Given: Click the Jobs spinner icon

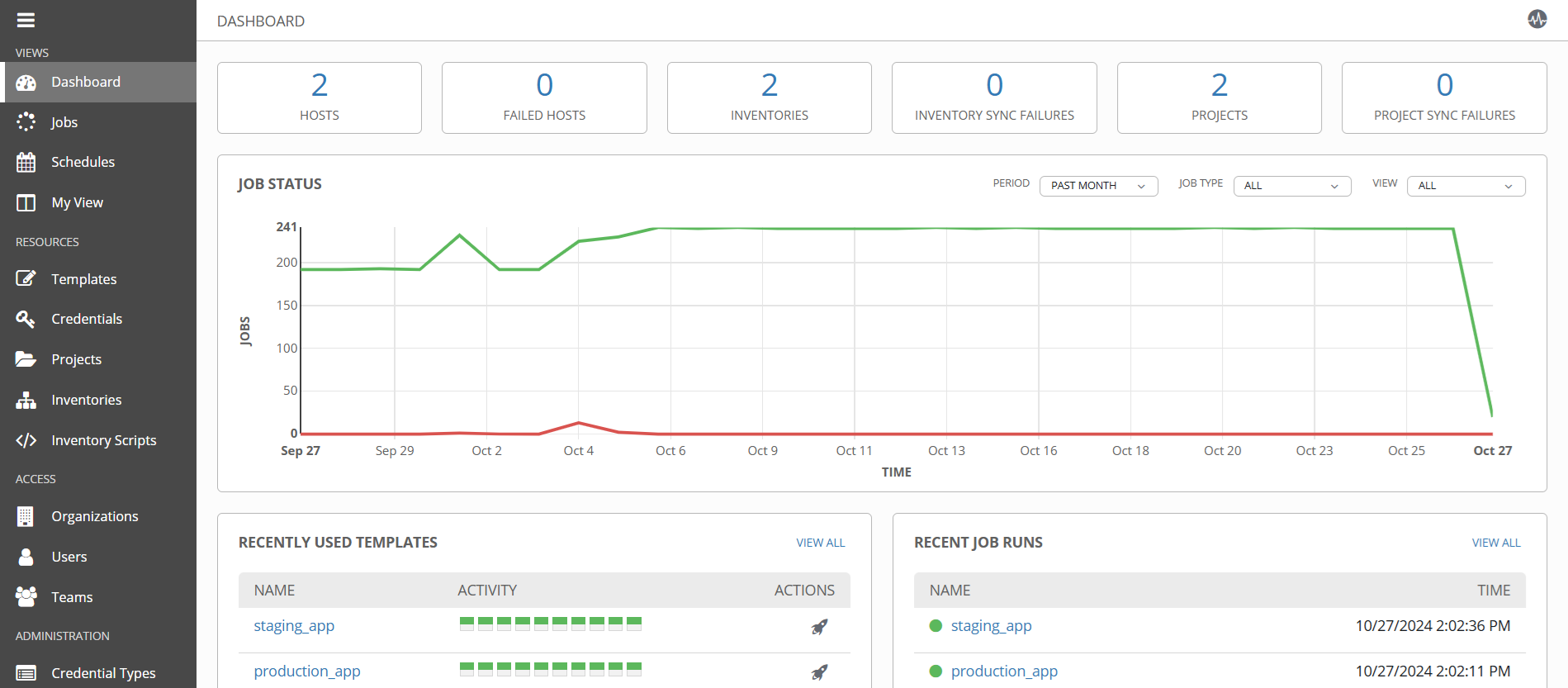Looking at the screenshot, I should tap(26, 122).
